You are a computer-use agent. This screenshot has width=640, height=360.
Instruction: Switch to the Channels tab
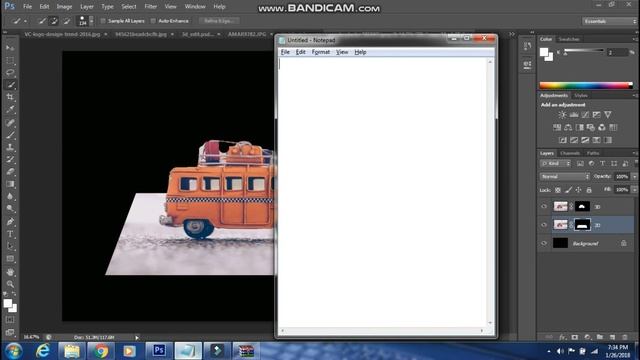(x=570, y=153)
